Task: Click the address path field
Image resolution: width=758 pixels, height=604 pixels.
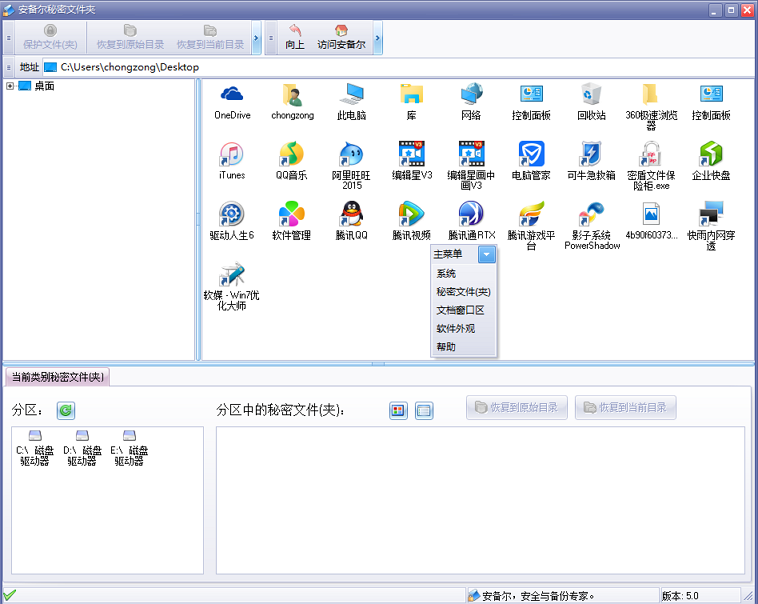Action: point(396,67)
